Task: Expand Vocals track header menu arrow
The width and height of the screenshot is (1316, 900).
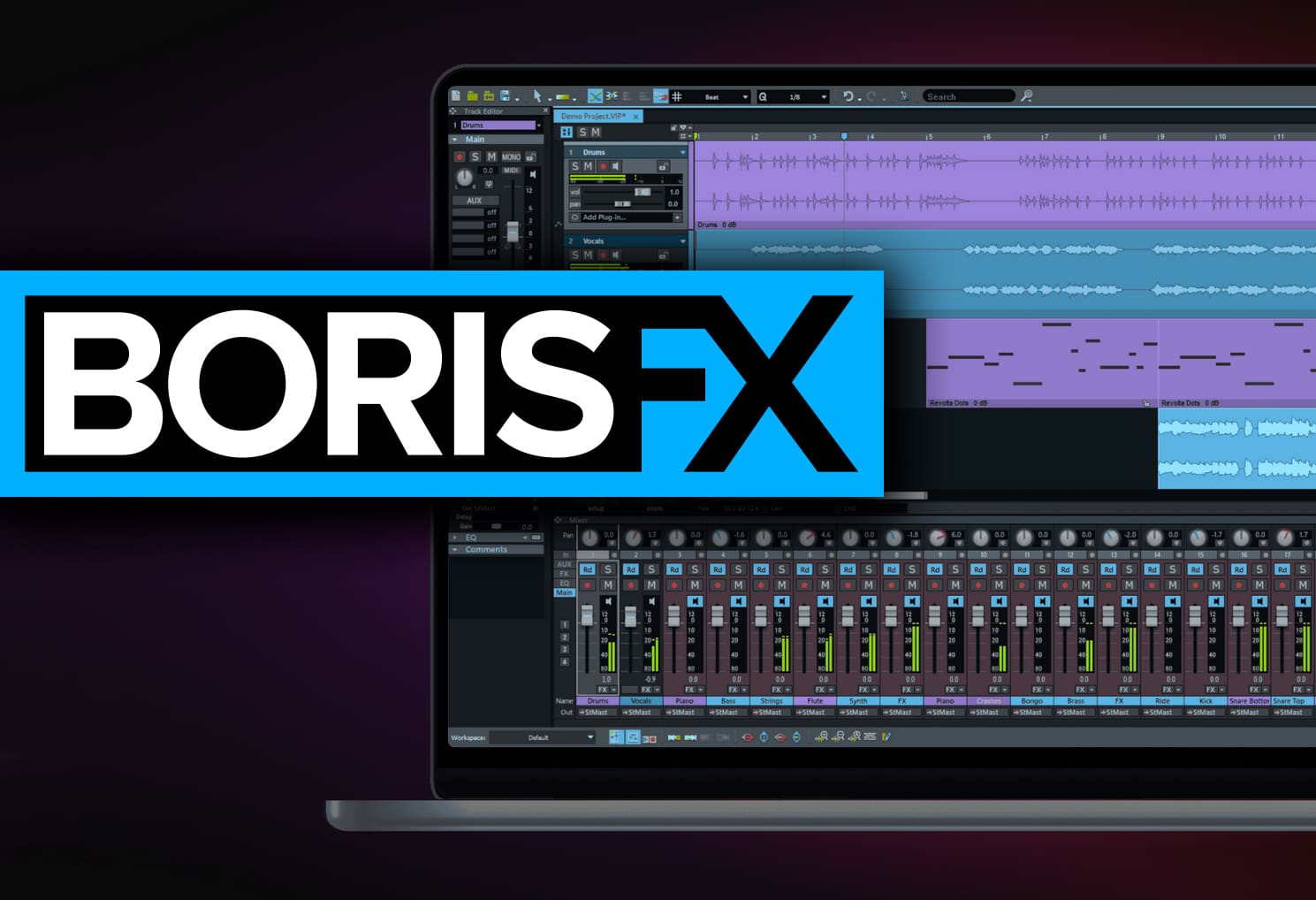Action: pos(682,240)
